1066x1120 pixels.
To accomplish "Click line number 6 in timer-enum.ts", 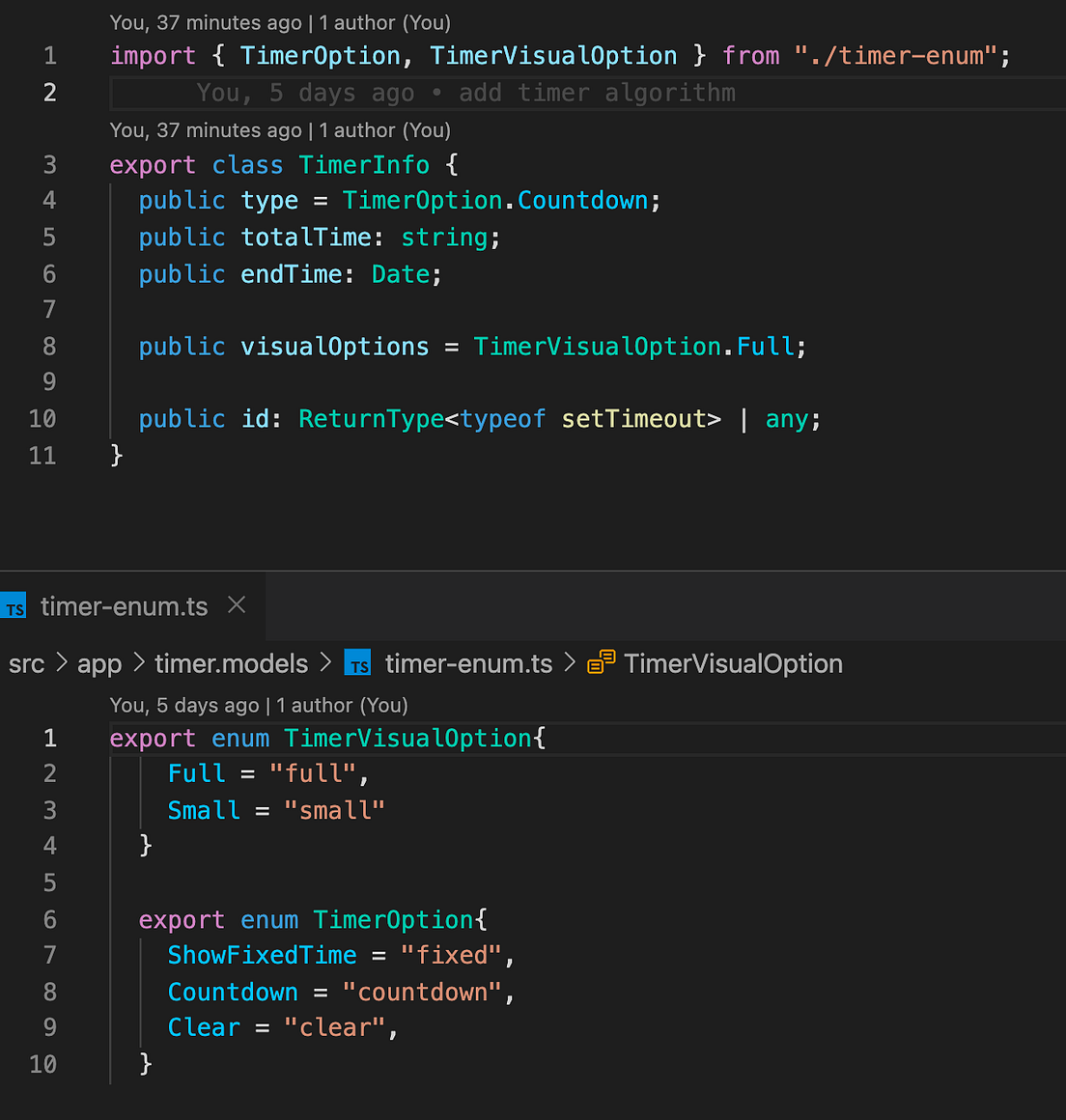I will [49, 919].
